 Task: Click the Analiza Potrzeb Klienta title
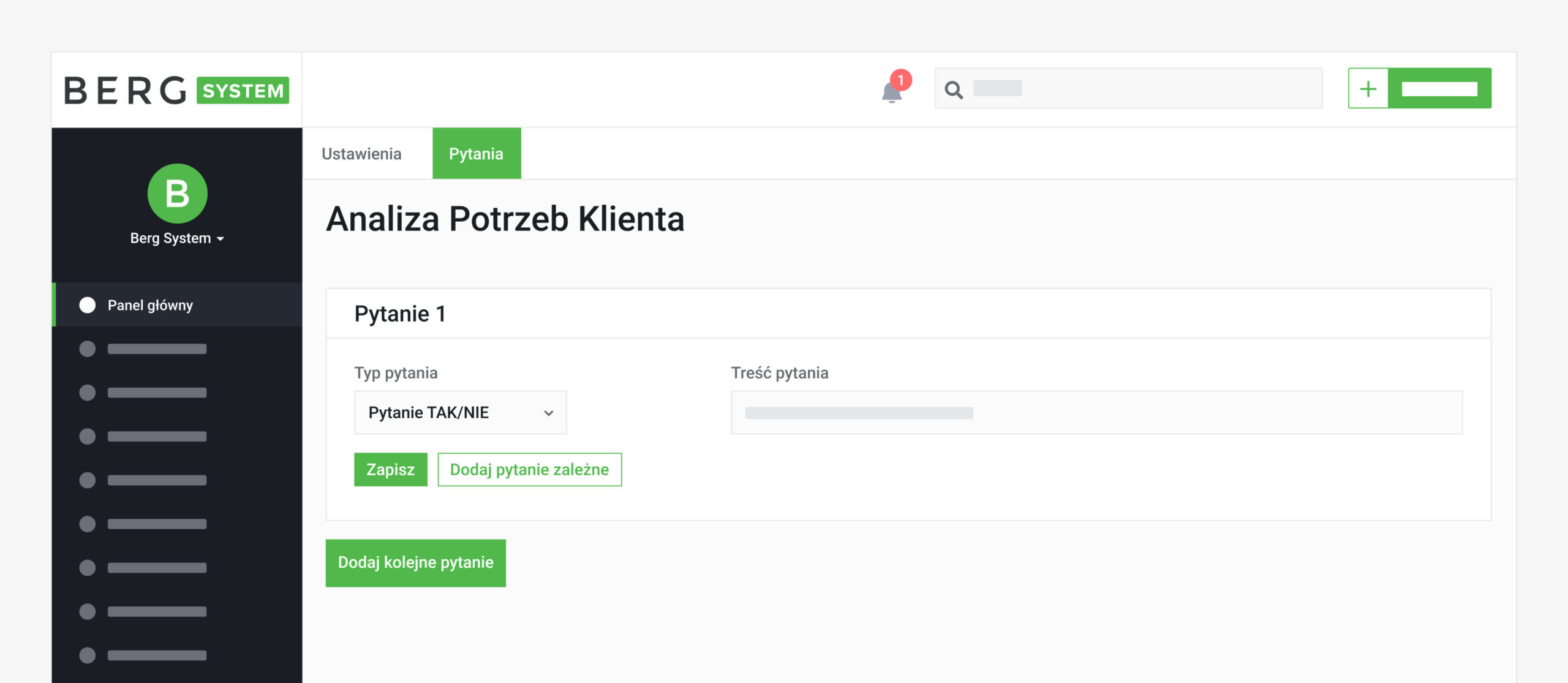pyautogui.click(x=505, y=219)
